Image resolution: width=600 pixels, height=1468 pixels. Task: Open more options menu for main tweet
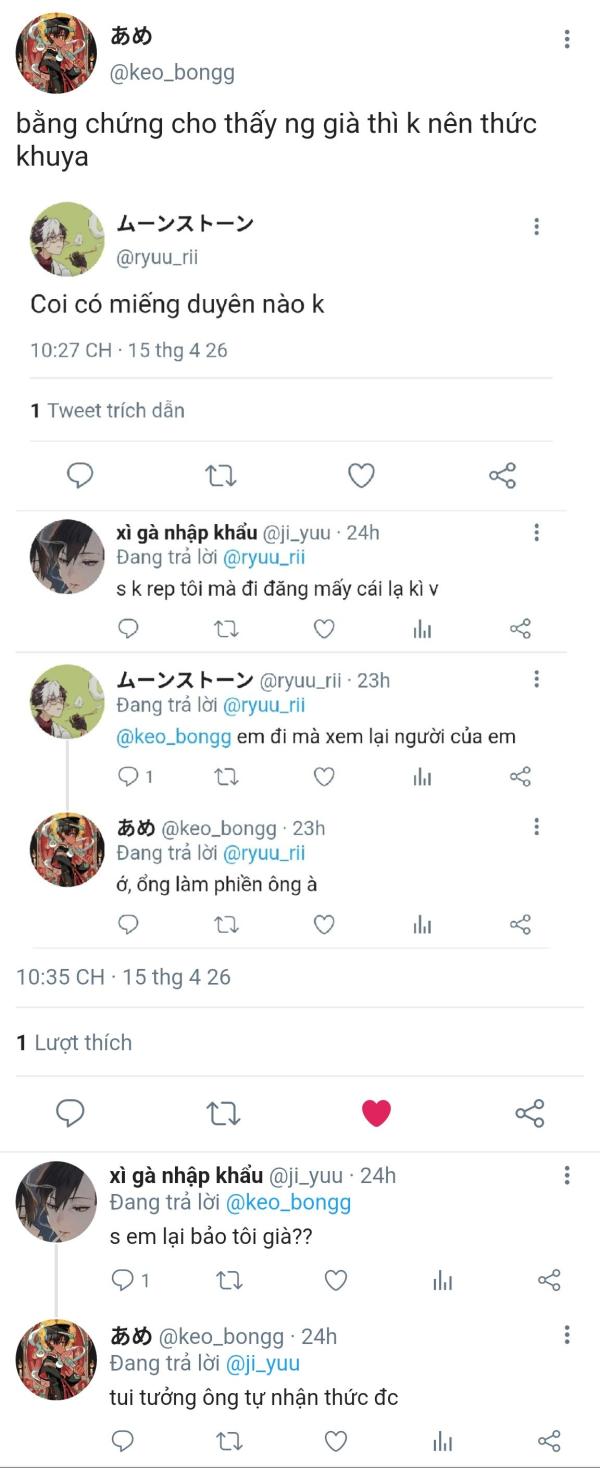[567, 39]
